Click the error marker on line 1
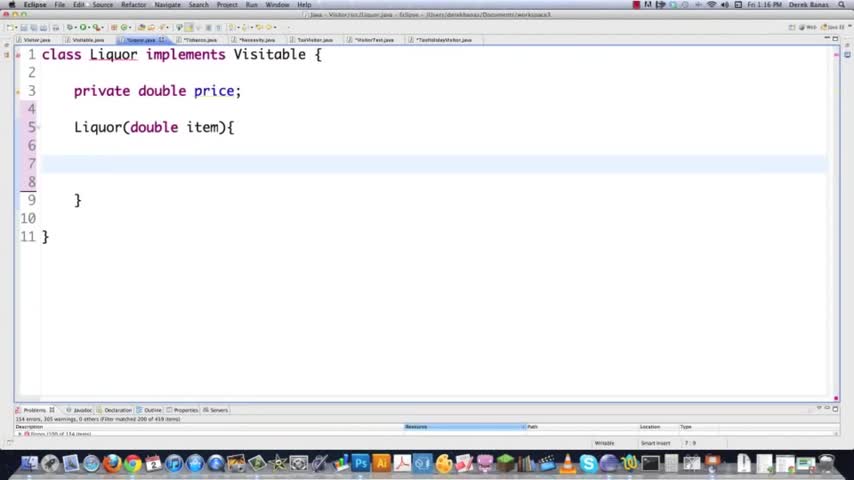Screen dimensions: 854x480 (x=18, y=55)
